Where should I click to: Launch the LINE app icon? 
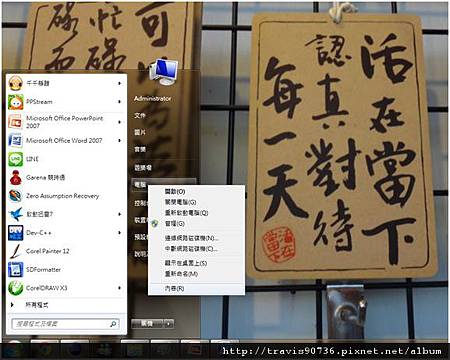click(x=15, y=159)
